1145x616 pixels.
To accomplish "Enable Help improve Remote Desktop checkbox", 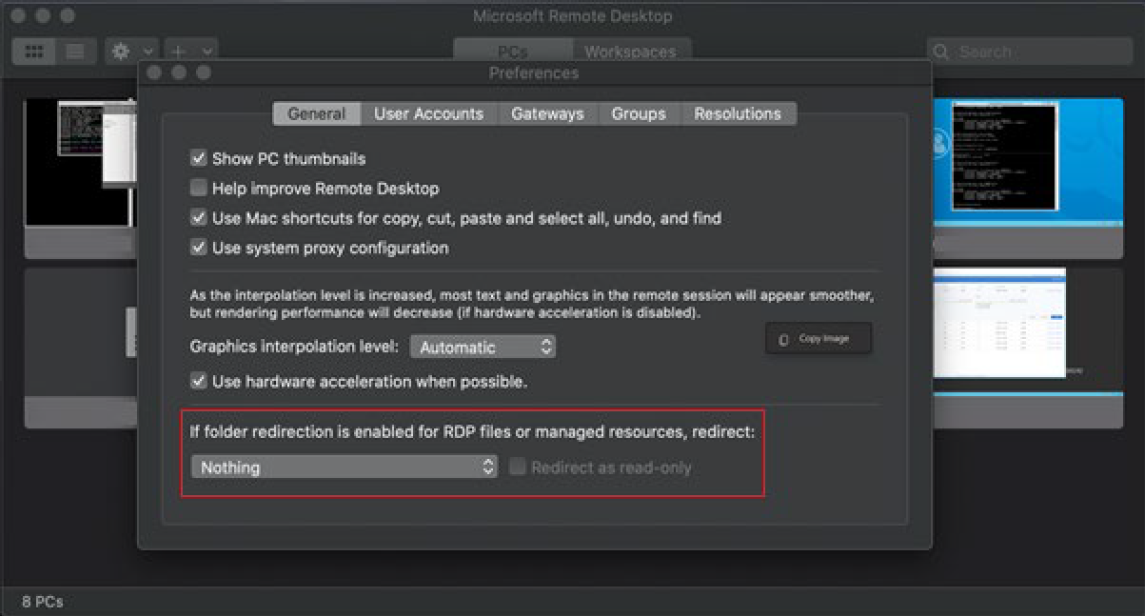I will click(x=198, y=188).
